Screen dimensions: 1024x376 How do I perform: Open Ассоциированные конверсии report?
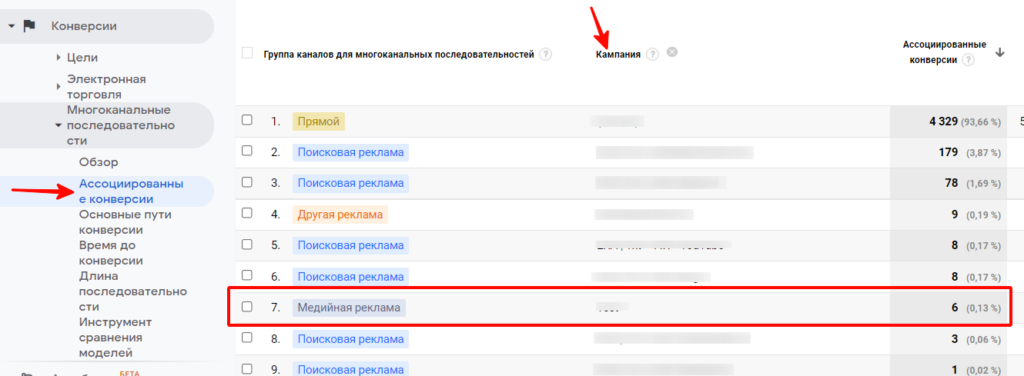tap(131, 192)
